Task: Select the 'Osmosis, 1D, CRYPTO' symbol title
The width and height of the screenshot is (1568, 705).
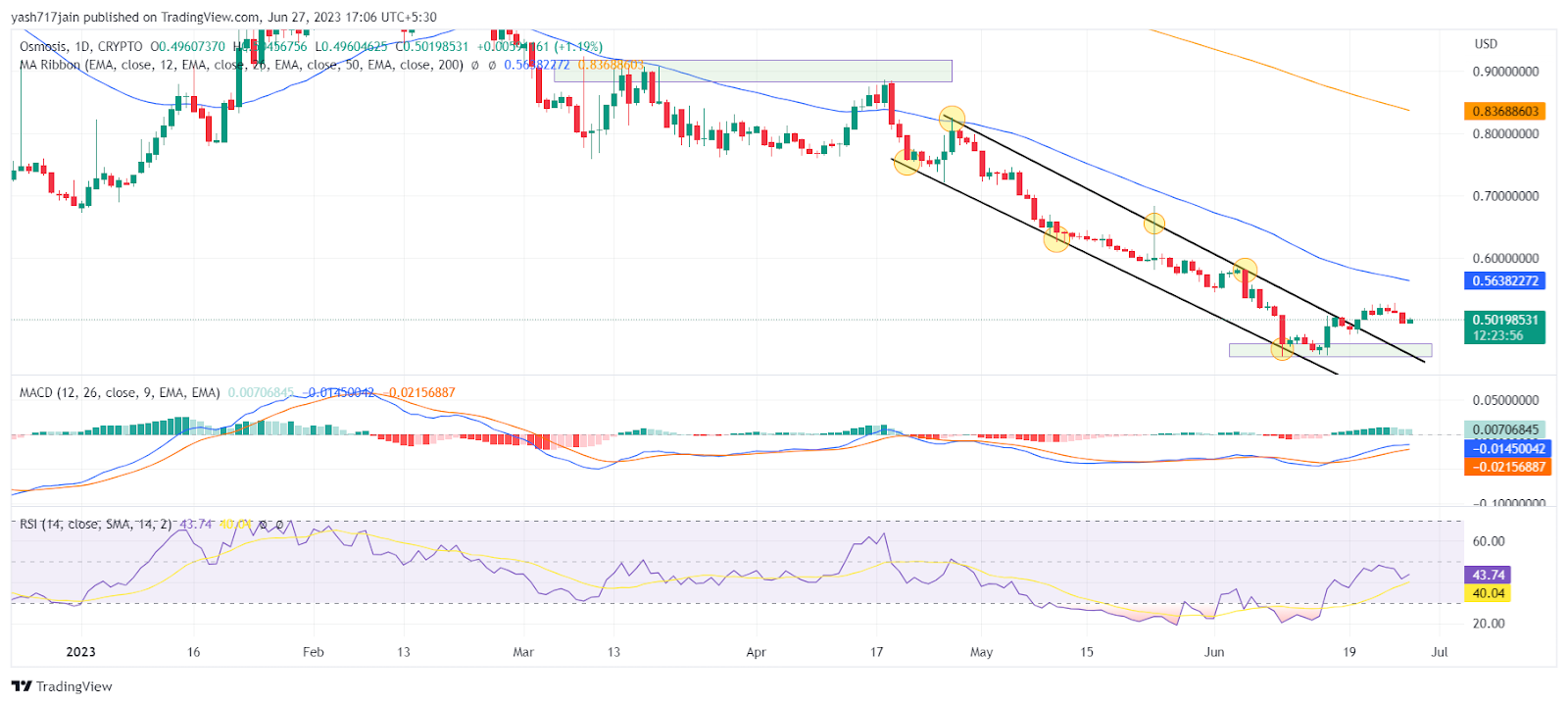Action: click(81, 46)
